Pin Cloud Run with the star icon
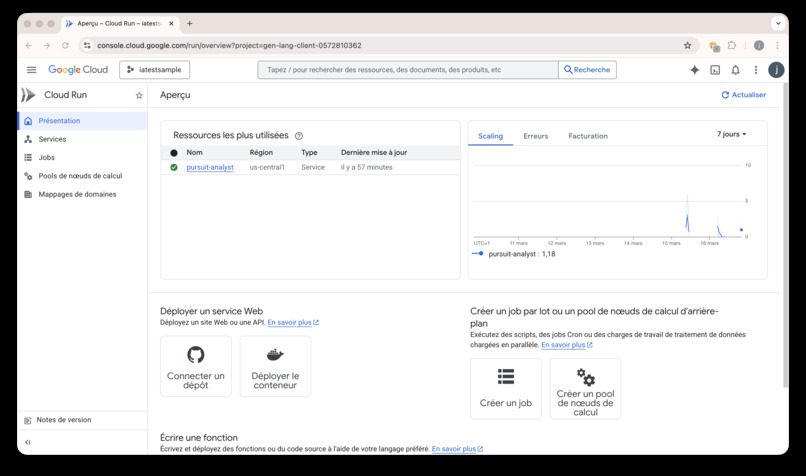The height and width of the screenshot is (476, 806). [x=139, y=95]
